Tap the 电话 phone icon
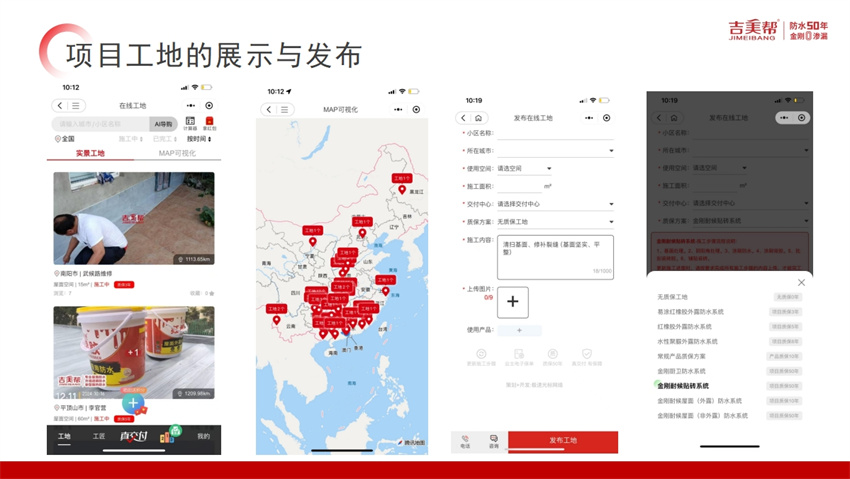The width and height of the screenshot is (850, 479). [x=466, y=441]
